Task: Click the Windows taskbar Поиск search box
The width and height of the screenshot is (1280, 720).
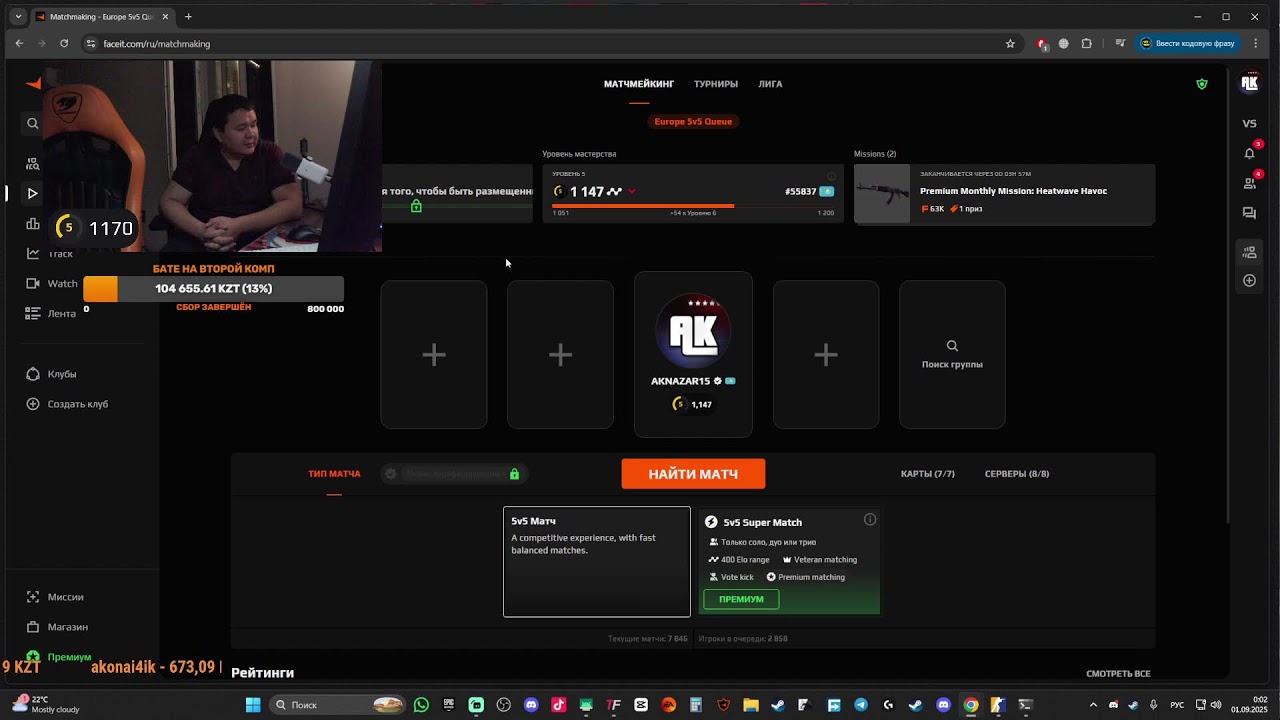Action: point(339,705)
